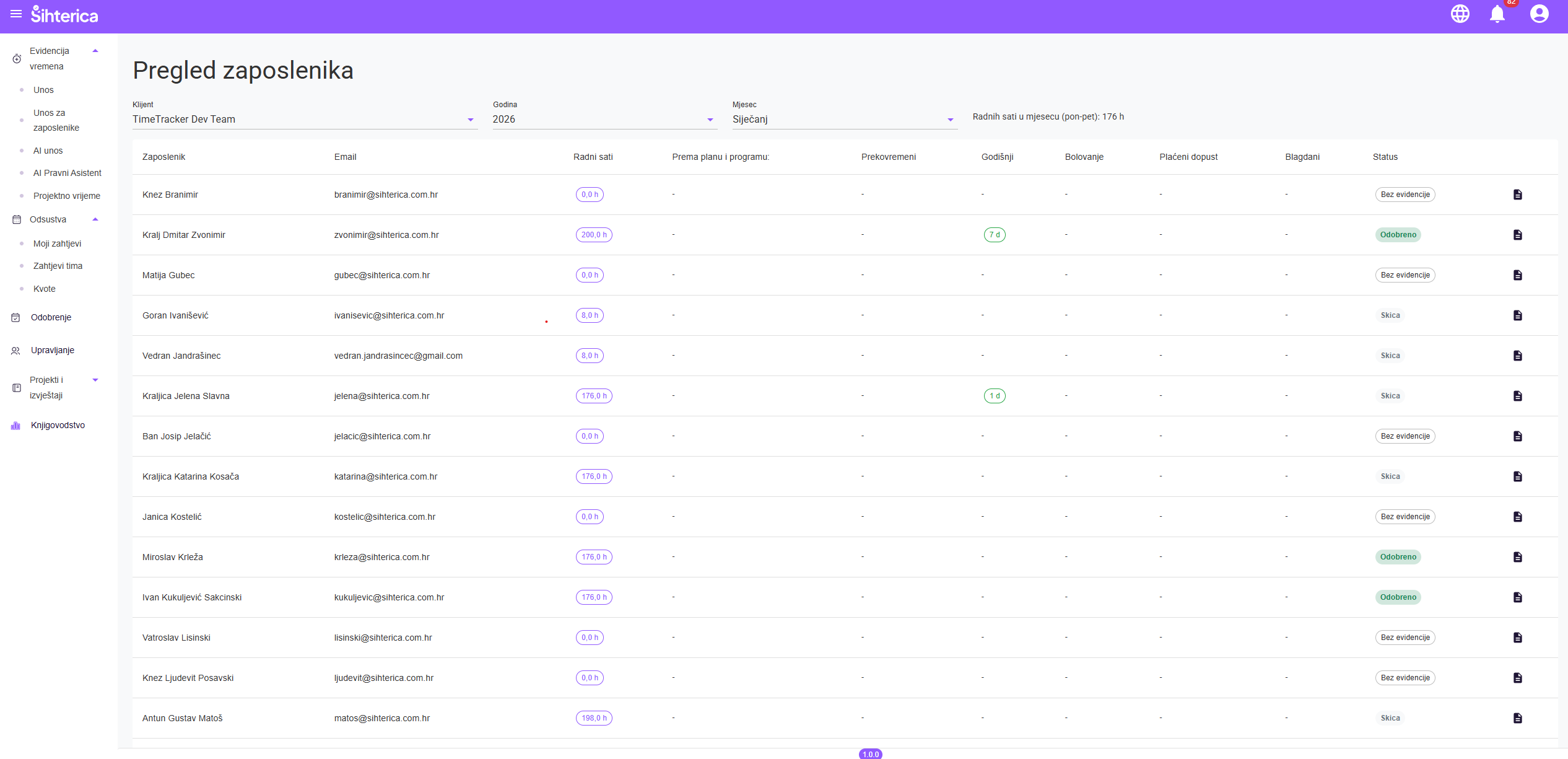Collapse the Odsustva menu section

tap(95, 219)
